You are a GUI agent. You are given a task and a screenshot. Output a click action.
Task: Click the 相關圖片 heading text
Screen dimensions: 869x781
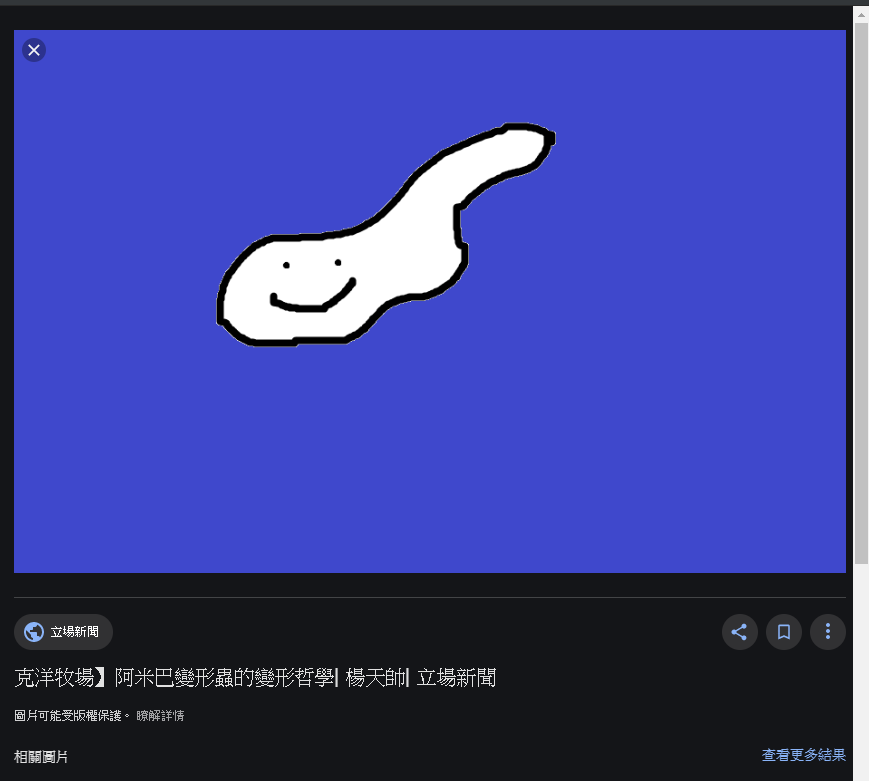coord(41,757)
